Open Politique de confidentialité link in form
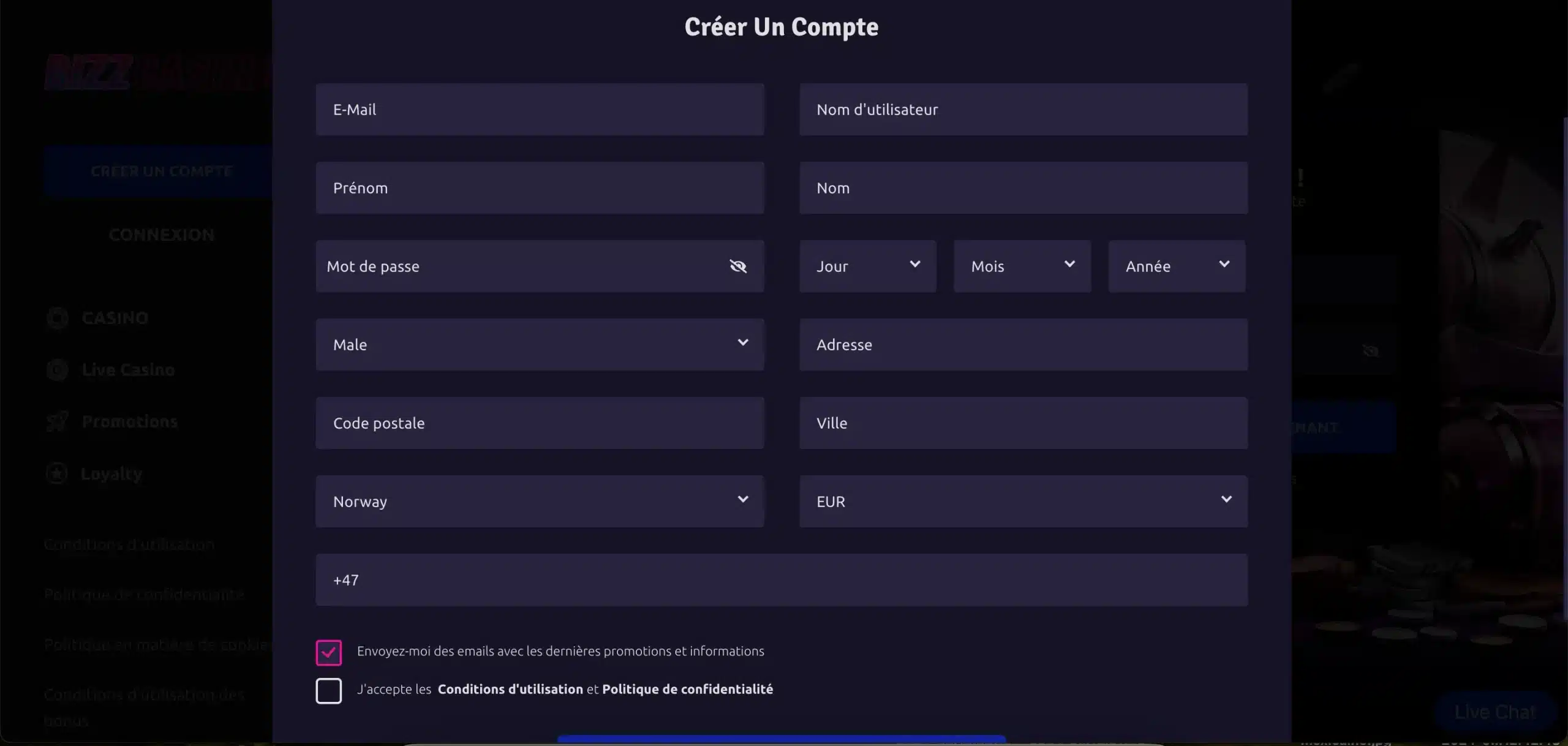This screenshot has height=746, width=1568. tap(687, 690)
